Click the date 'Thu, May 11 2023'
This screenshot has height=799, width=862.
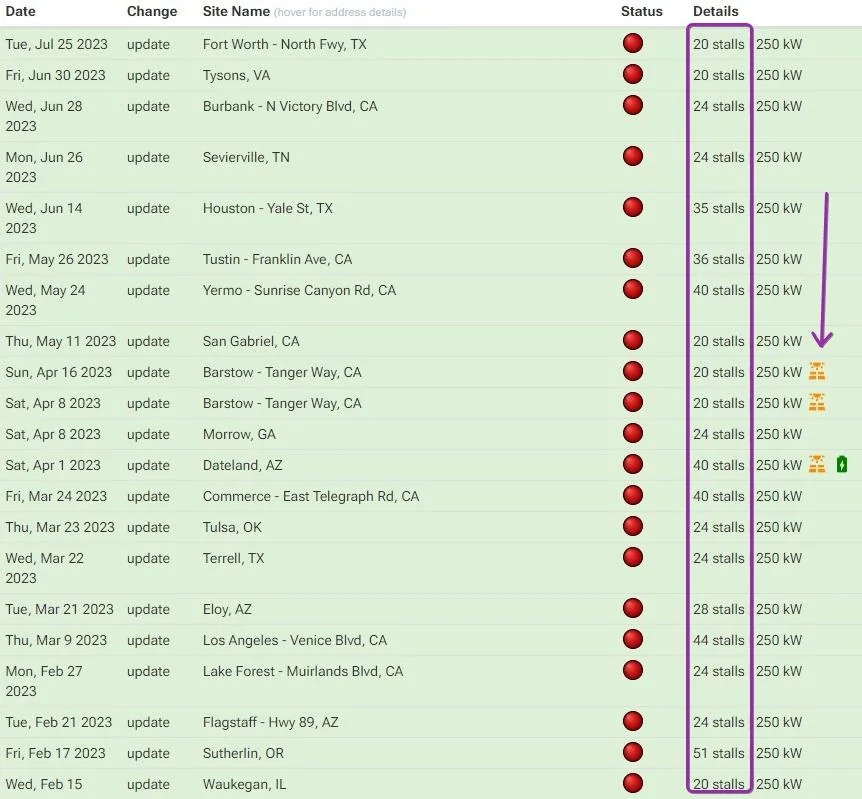pos(60,341)
